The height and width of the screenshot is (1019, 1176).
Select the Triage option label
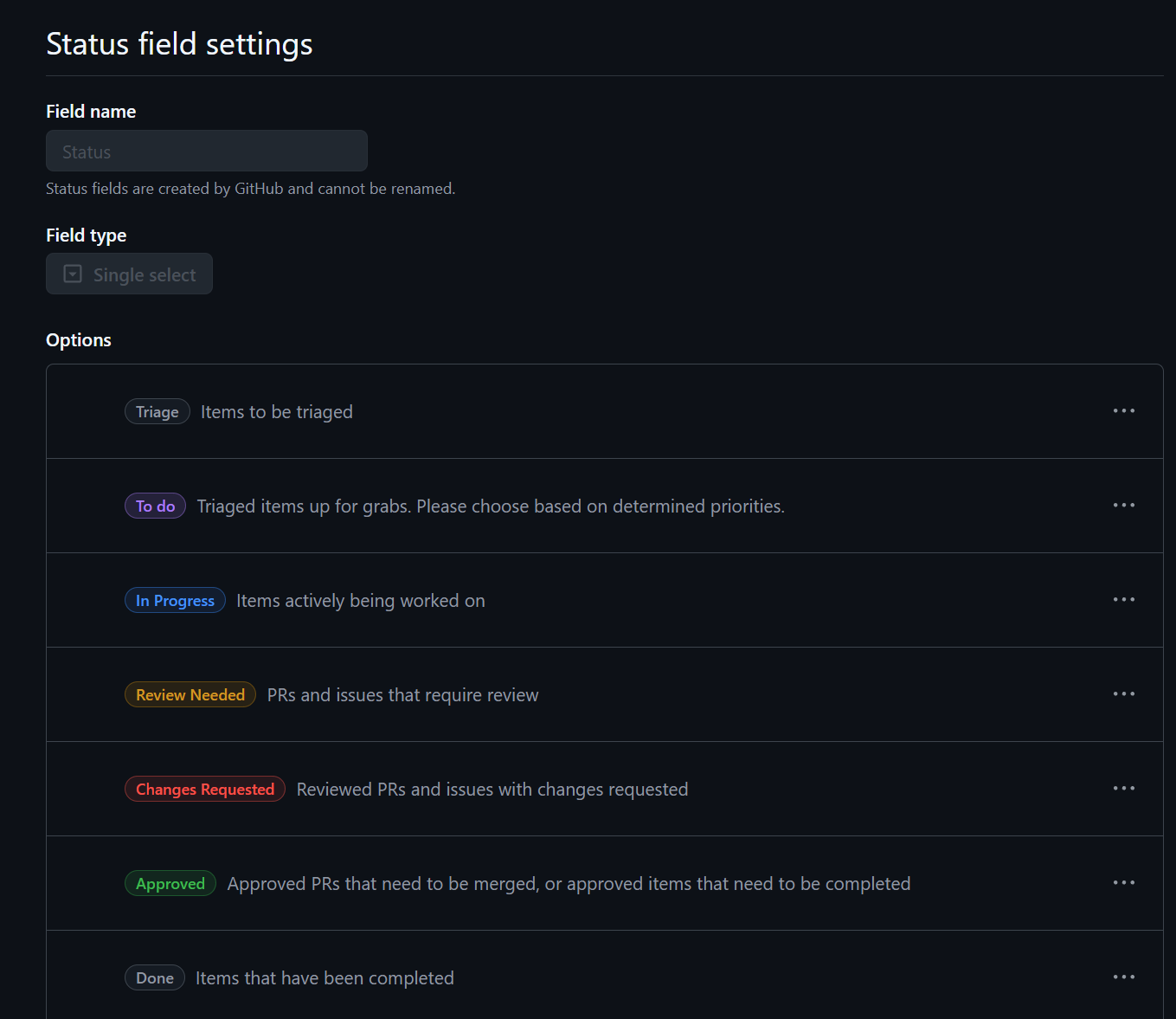(157, 412)
